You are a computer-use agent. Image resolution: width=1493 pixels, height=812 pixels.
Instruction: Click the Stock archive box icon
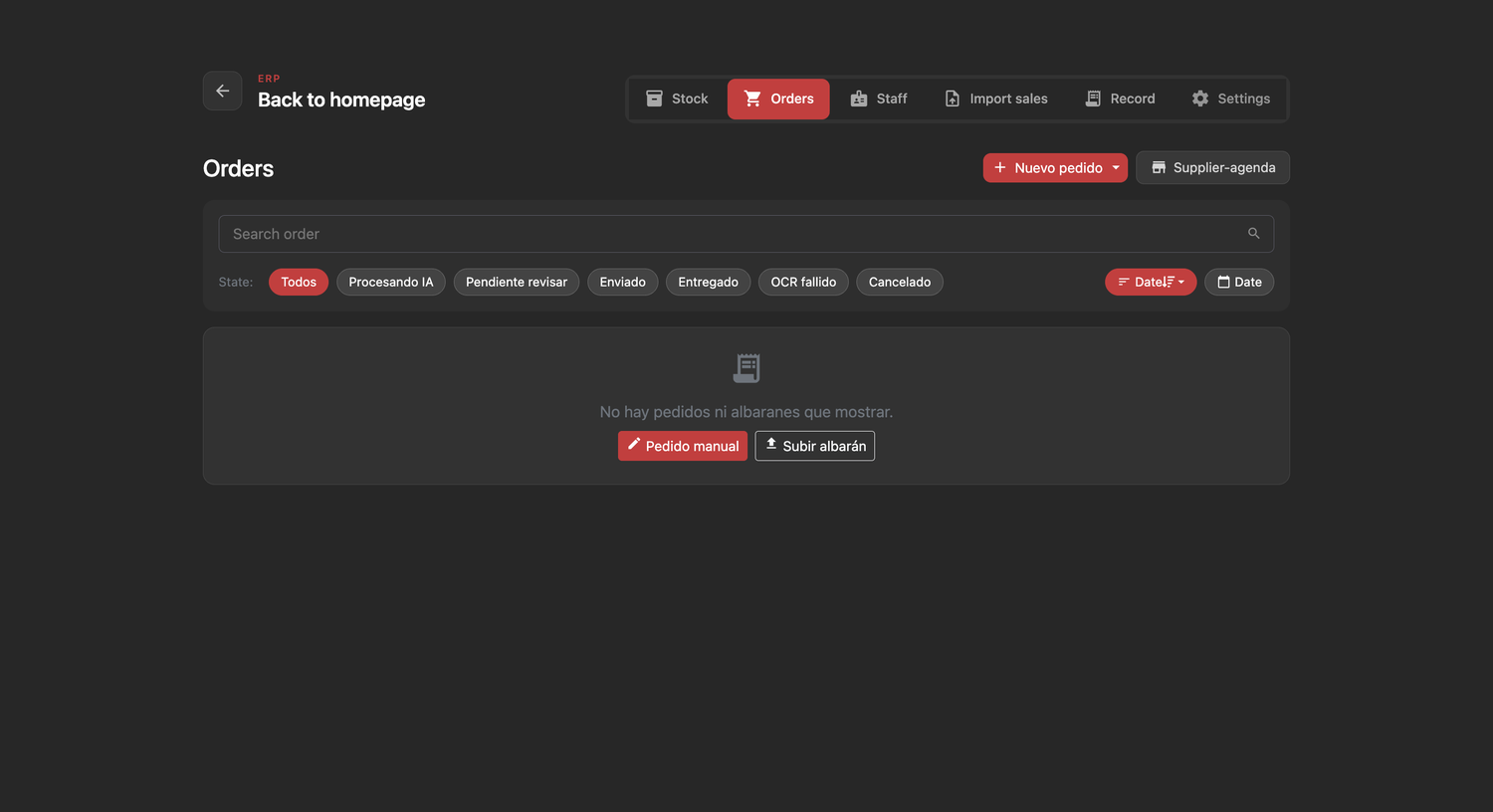point(654,99)
